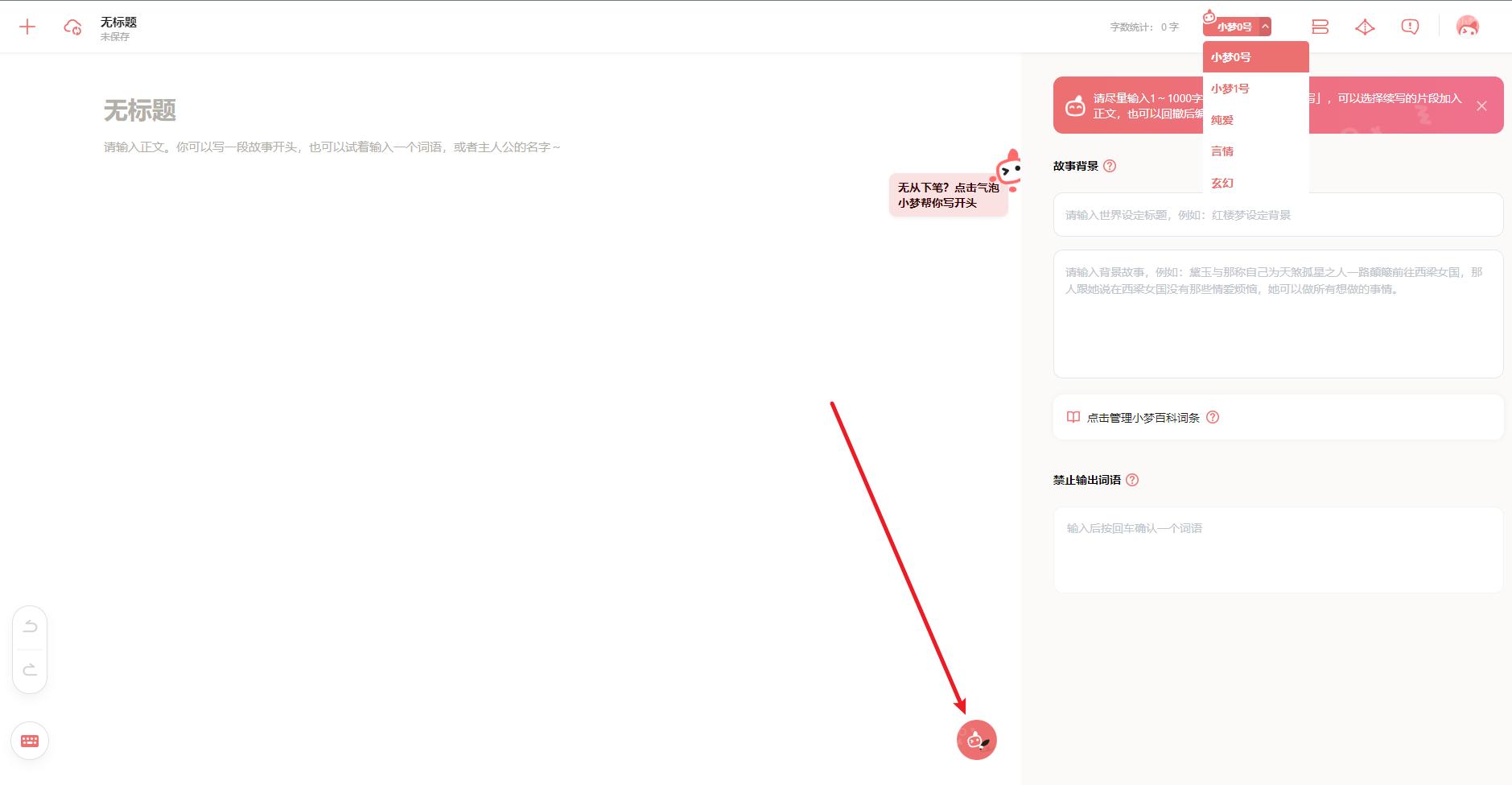1512x785 pixels.
Task: Select the 言情 model option
Action: pos(1222,151)
